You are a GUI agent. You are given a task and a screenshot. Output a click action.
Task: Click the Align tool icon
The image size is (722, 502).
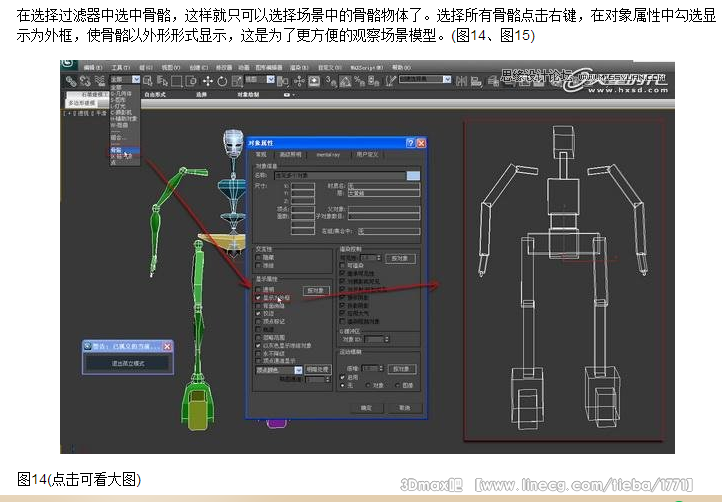(x=476, y=82)
